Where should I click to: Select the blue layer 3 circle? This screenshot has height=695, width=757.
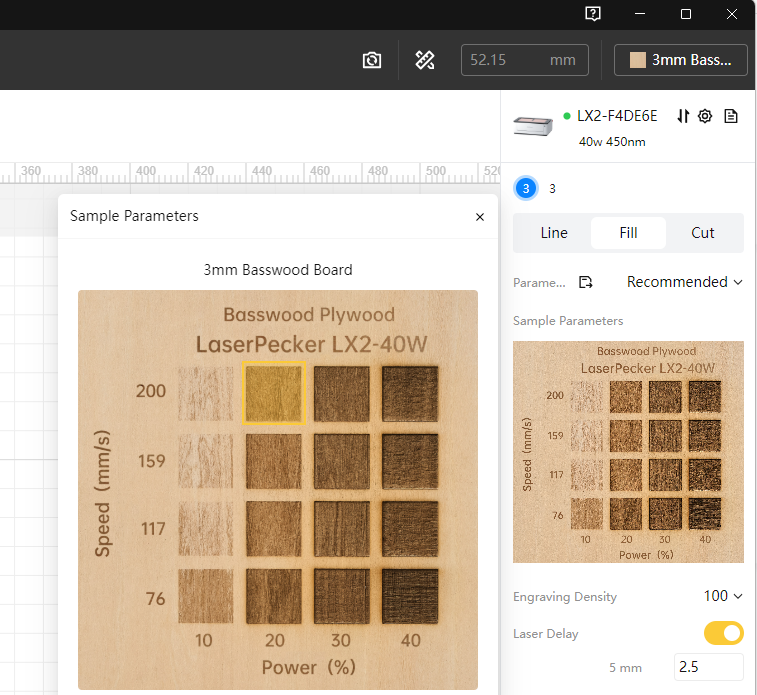526,188
